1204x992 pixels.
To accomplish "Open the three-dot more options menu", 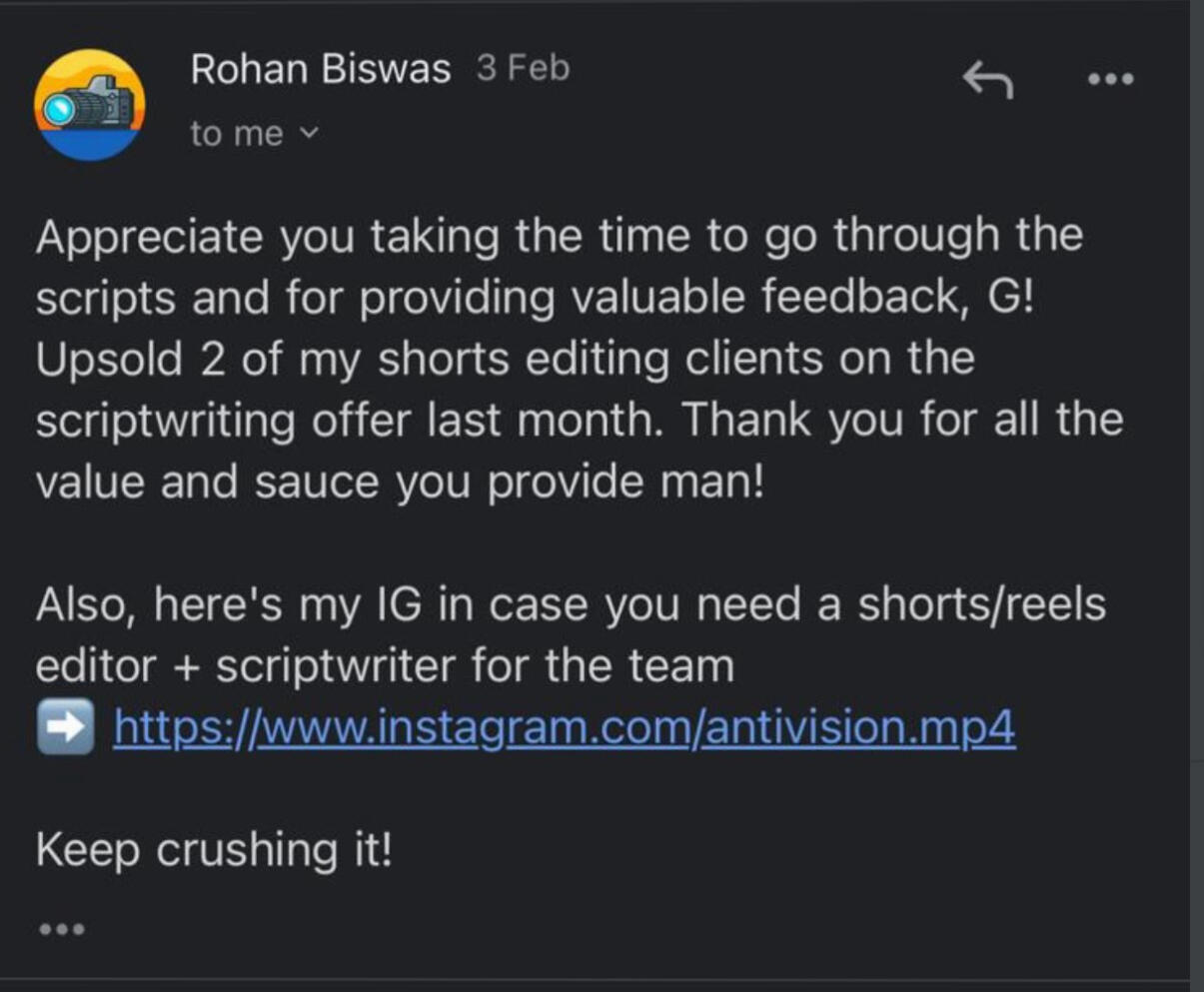I will 1111,79.
